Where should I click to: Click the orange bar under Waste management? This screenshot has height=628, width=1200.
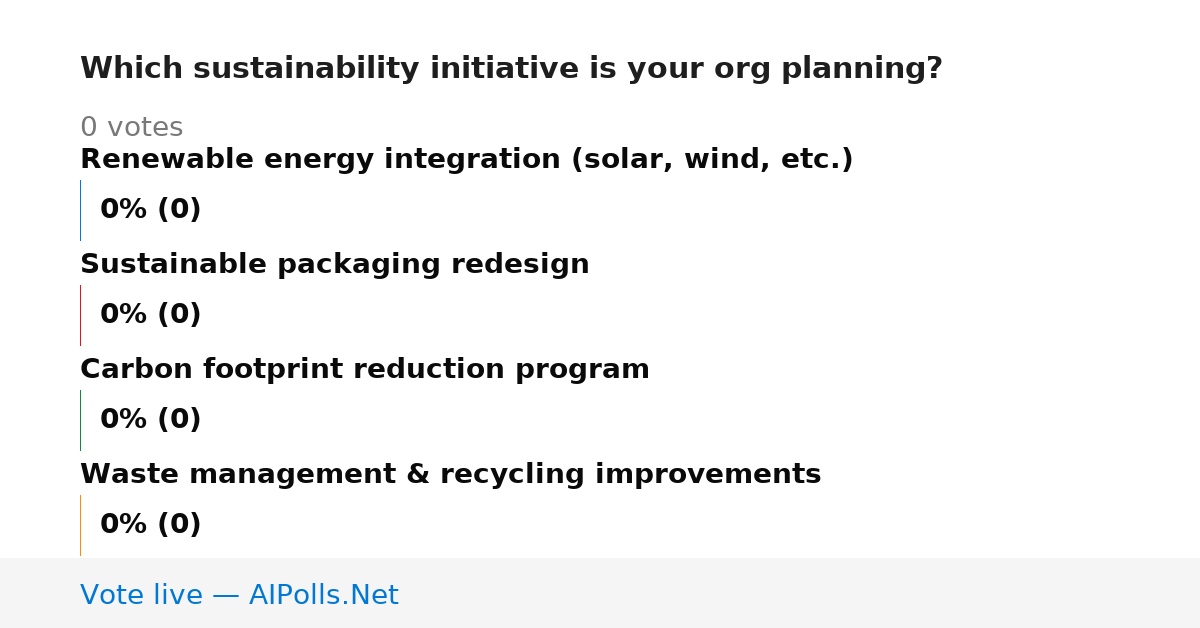[80, 525]
